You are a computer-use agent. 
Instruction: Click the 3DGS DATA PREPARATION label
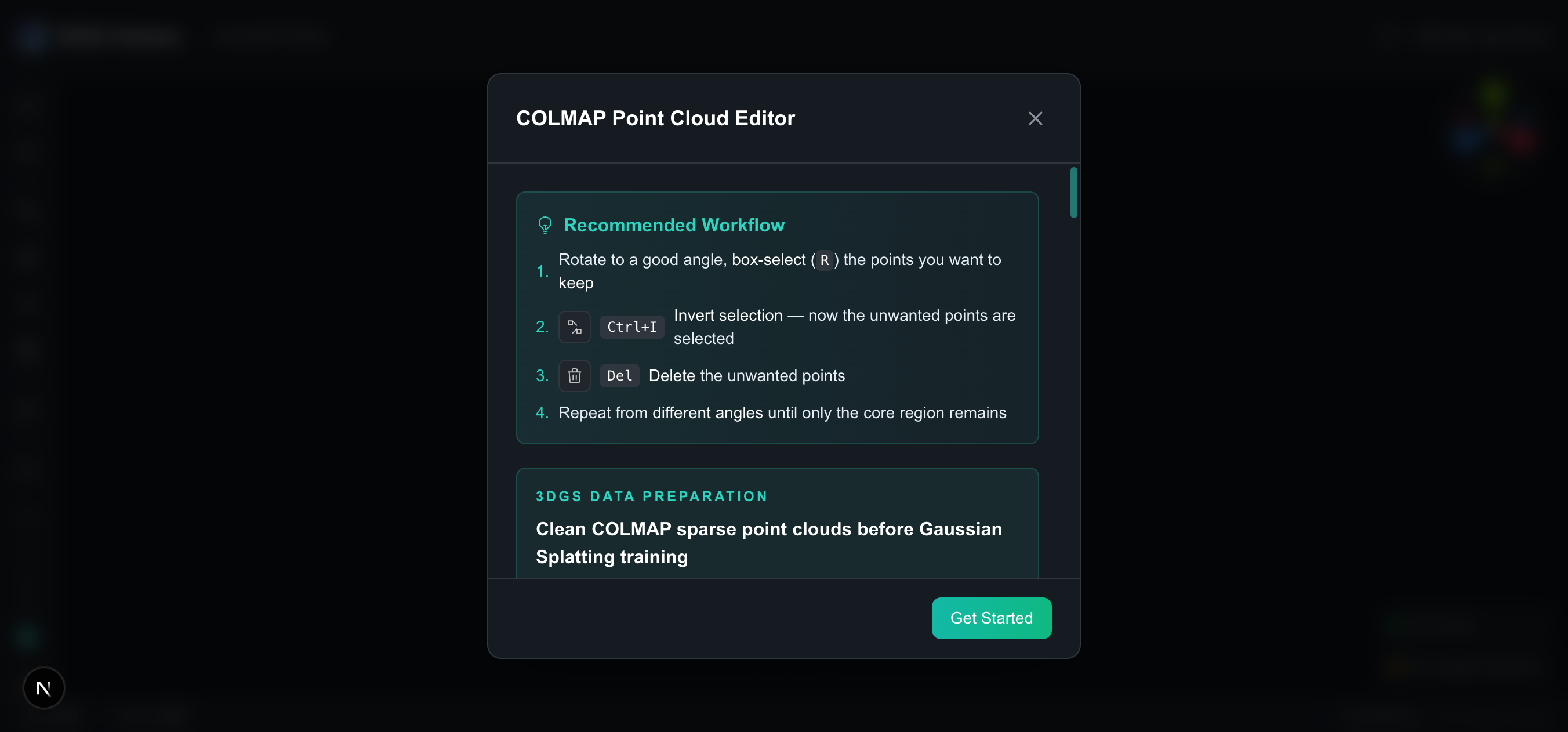click(651, 497)
